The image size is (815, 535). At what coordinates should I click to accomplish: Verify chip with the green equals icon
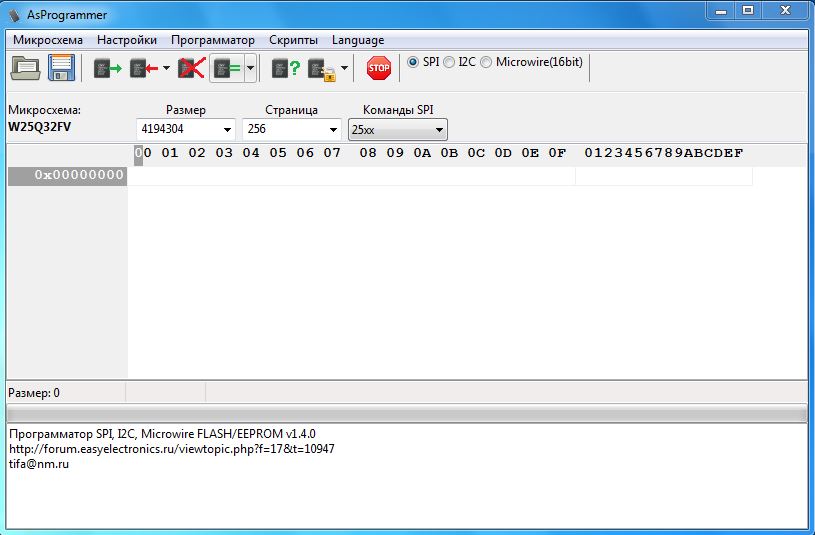click(227, 68)
